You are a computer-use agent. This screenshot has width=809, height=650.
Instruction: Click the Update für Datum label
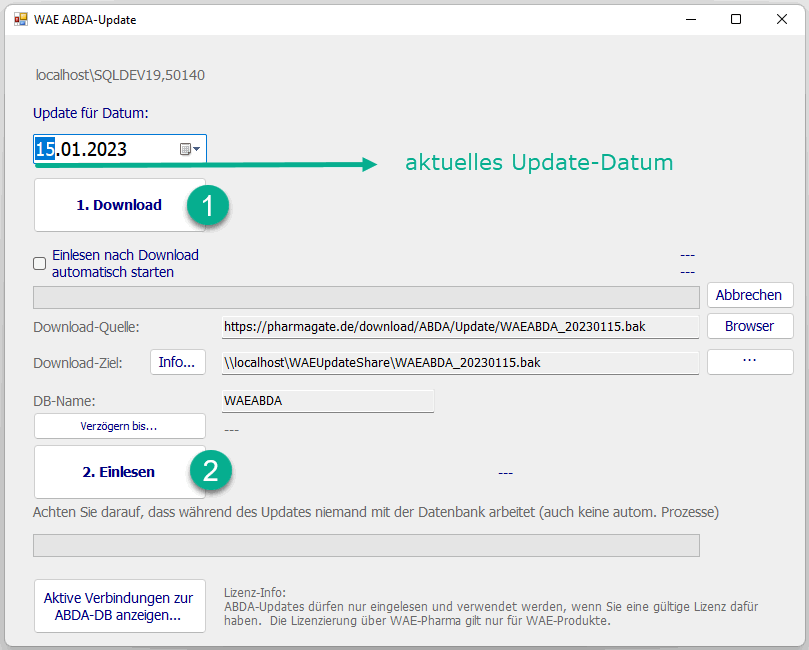click(91, 113)
